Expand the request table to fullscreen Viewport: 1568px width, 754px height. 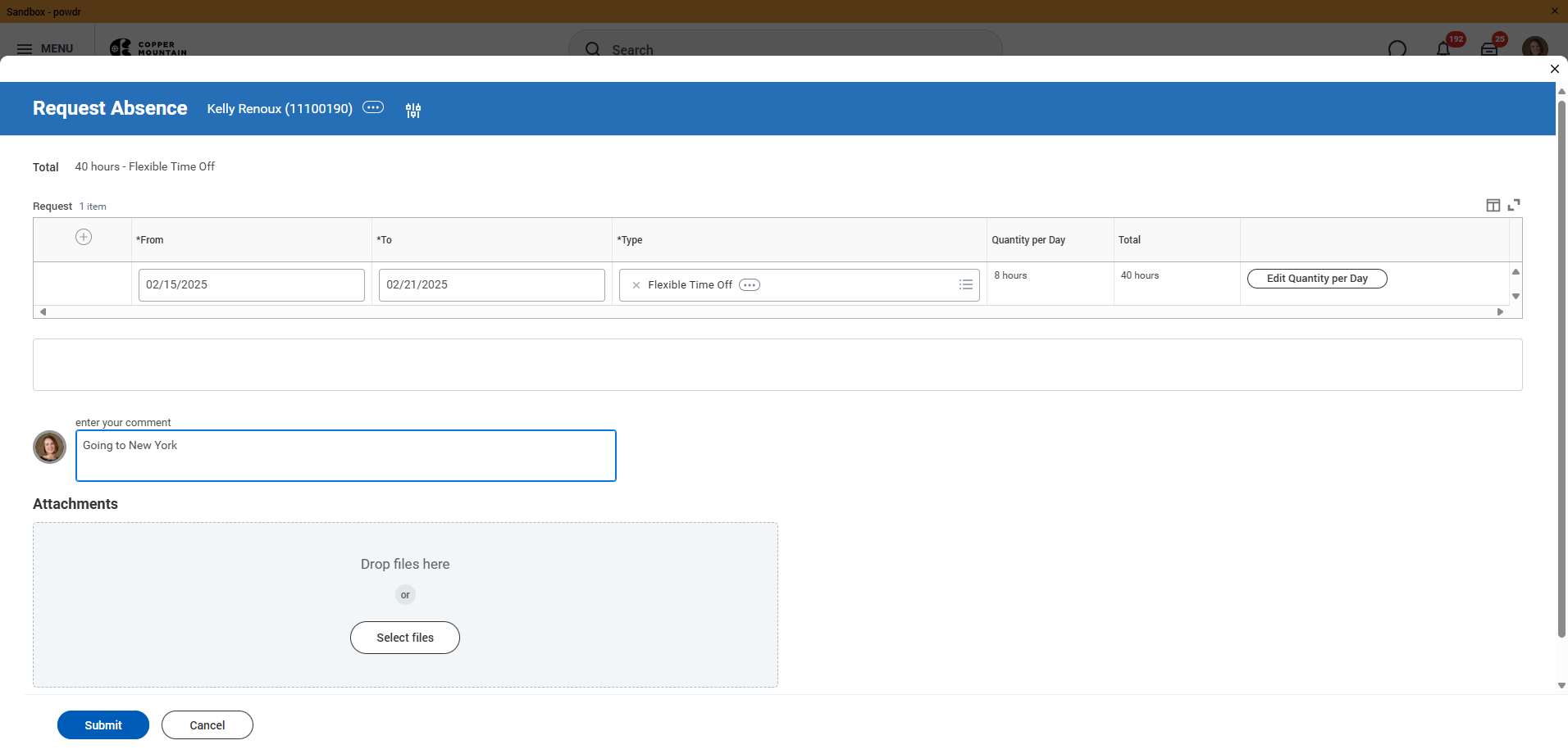(1514, 205)
